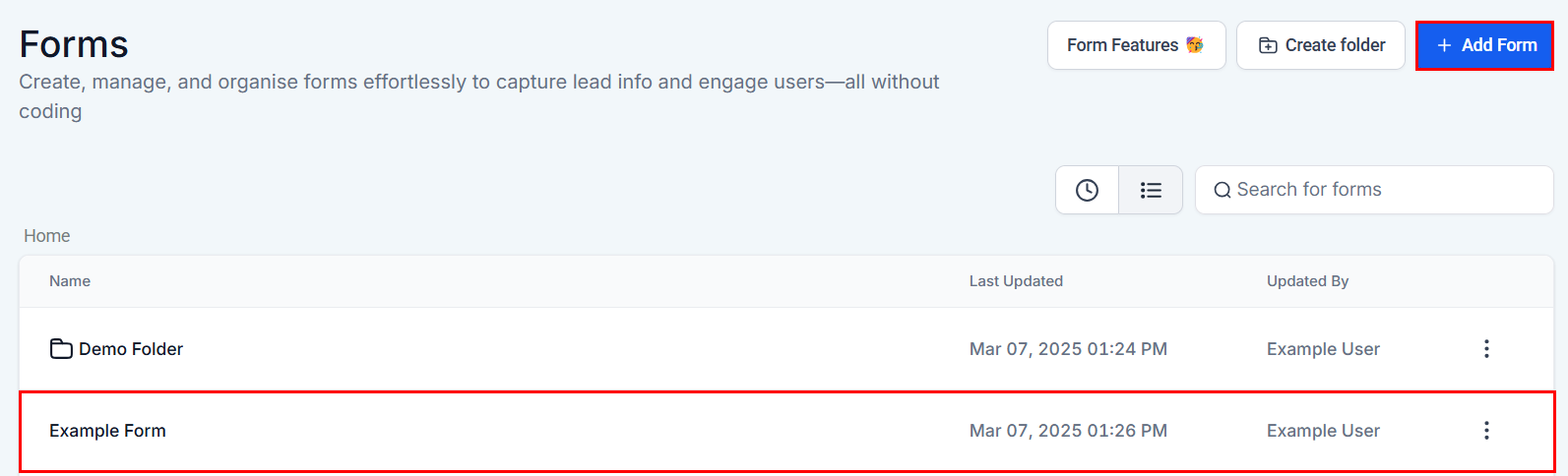Switch to the recent forms clock view
Viewport: 1568px width, 476px height.
pos(1087,190)
